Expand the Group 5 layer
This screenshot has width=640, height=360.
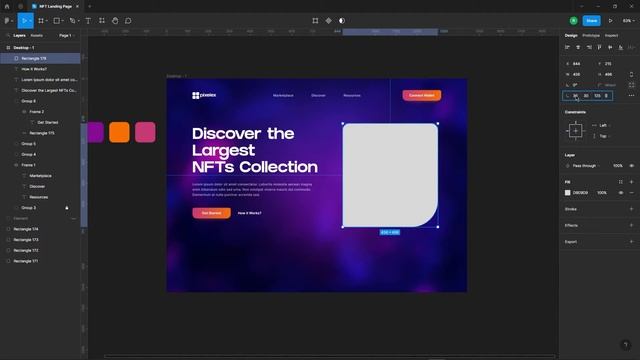16,144
